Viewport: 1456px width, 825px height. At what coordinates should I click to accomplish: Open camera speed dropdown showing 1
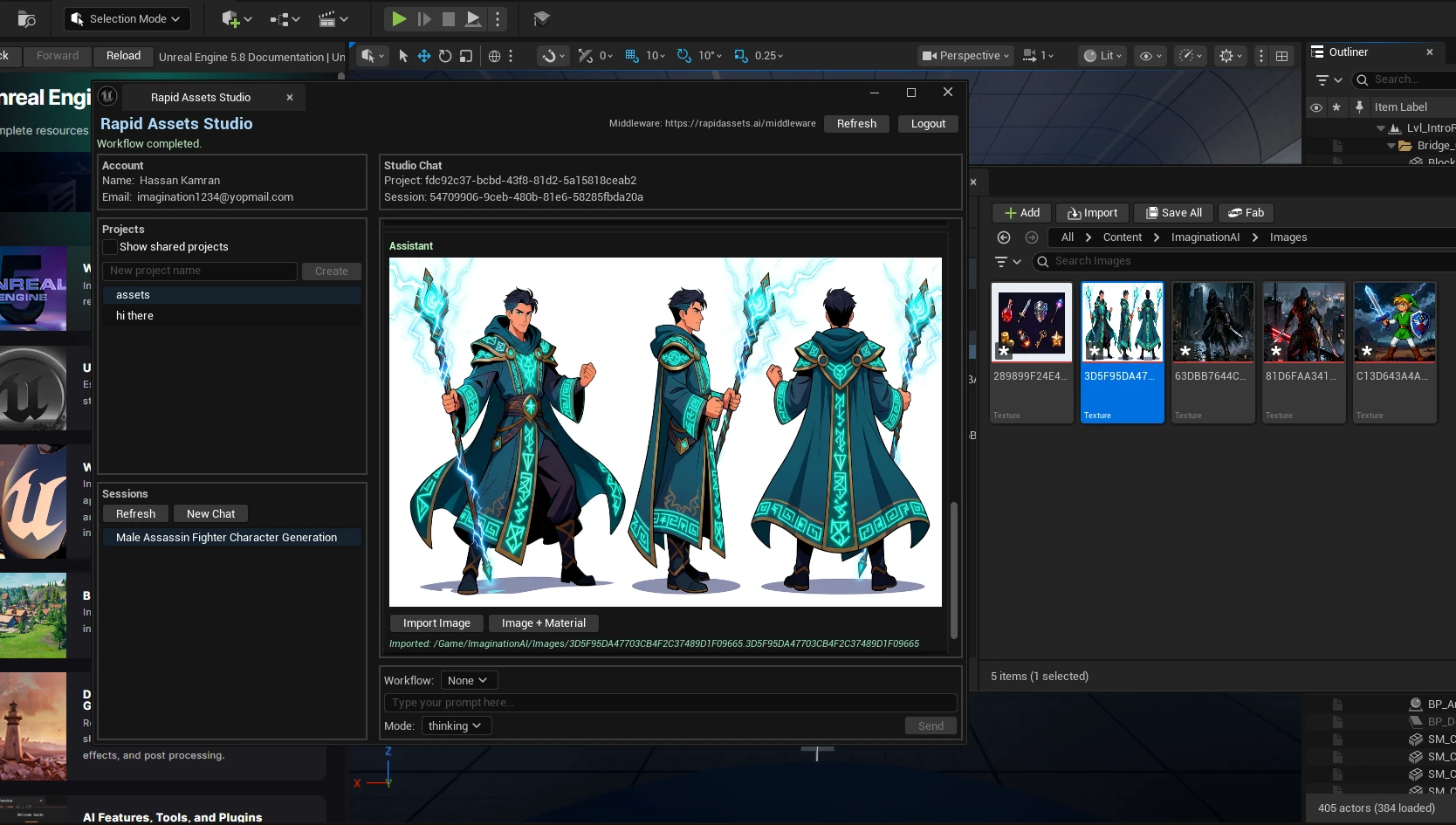click(x=1039, y=56)
